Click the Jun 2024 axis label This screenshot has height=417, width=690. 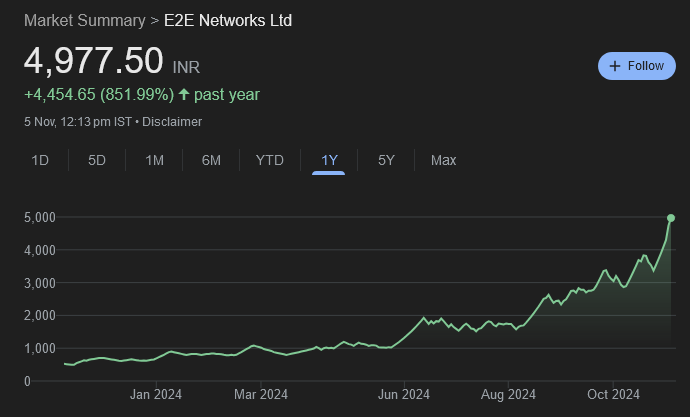(x=404, y=395)
